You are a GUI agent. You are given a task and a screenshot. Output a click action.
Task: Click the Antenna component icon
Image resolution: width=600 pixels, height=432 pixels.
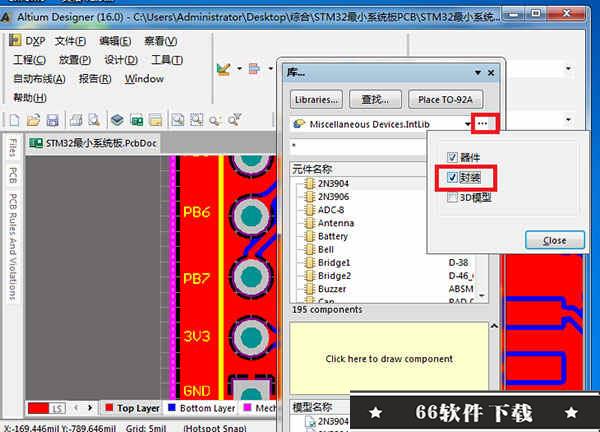coord(309,223)
